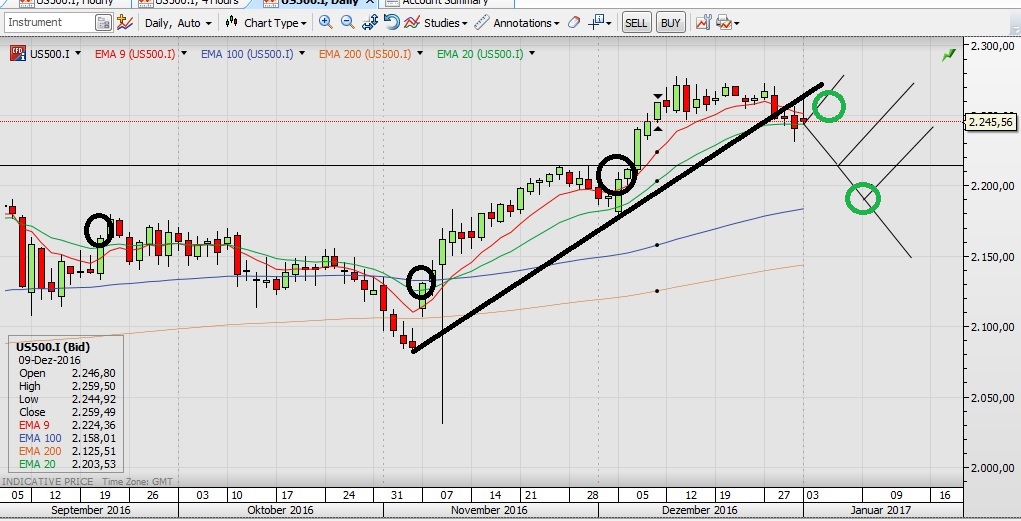This screenshot has height=521, width=1021.
Task: Expand the EMA 100 (US500.I) legend dropdown
Action: 301,53
